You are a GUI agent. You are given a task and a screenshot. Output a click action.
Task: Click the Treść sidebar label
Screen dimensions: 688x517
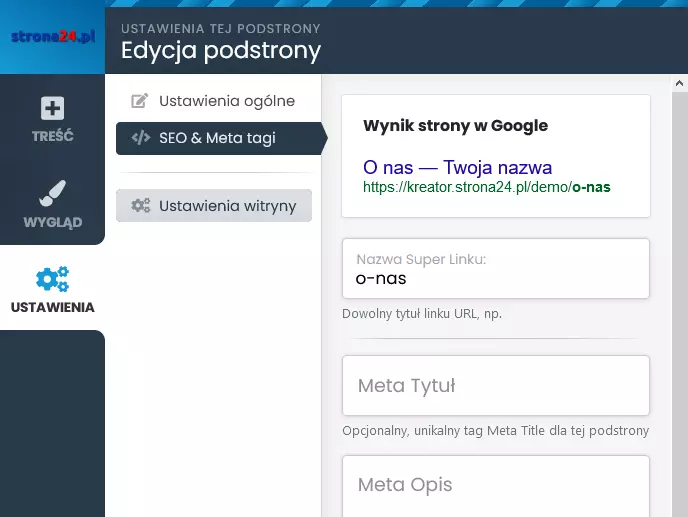pos(53,136)
